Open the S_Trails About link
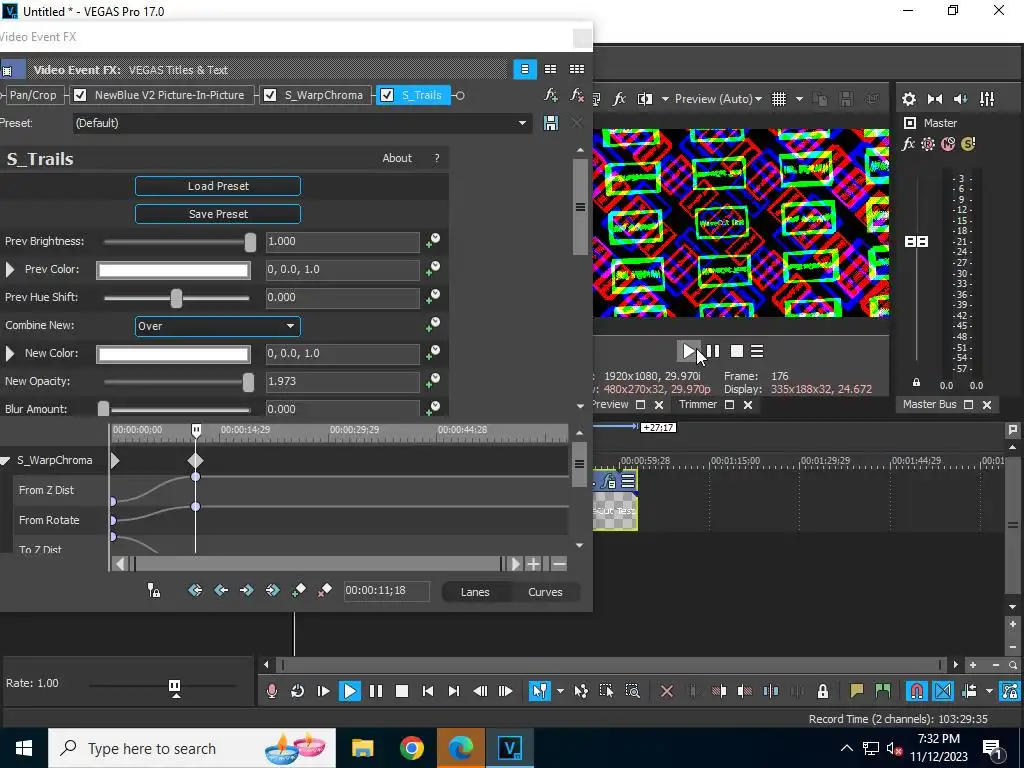This screenshot has width=1024, height=768. (397, 158)
